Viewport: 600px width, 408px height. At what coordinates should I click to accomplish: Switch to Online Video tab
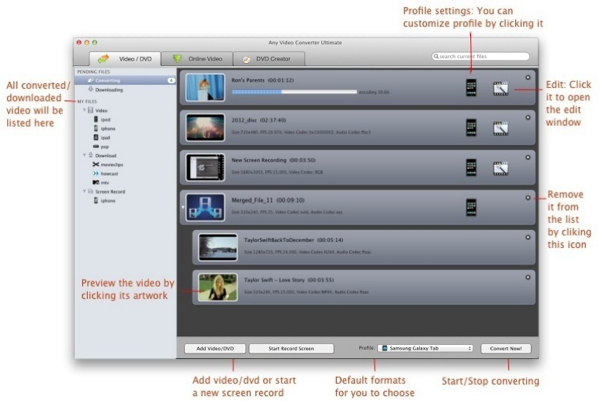[x=197, y=59]
